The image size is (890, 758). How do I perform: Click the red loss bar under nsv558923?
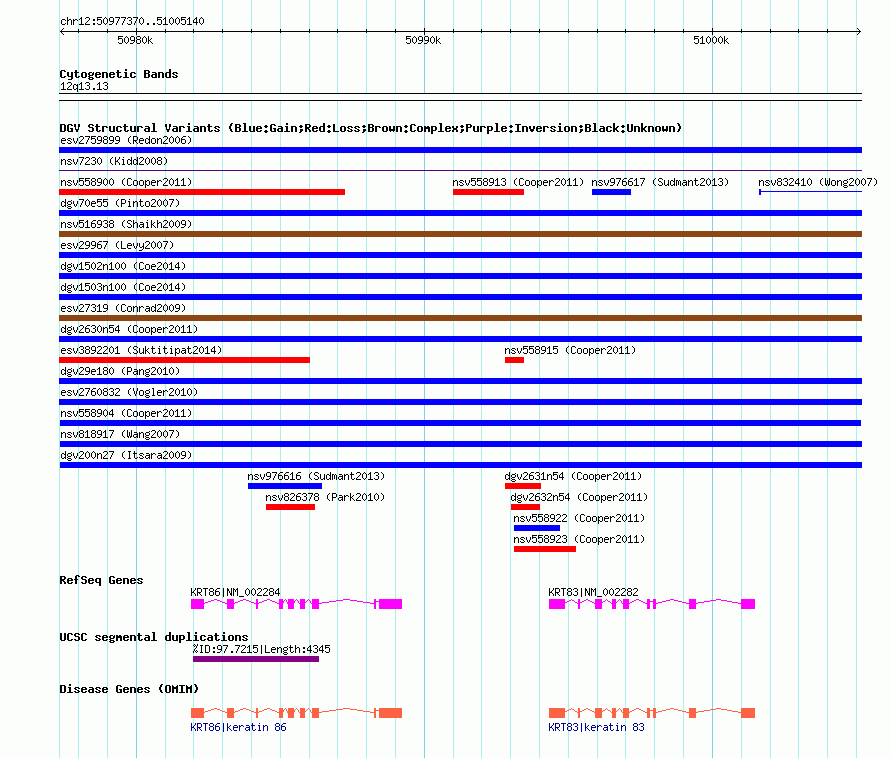click(545, 549)
